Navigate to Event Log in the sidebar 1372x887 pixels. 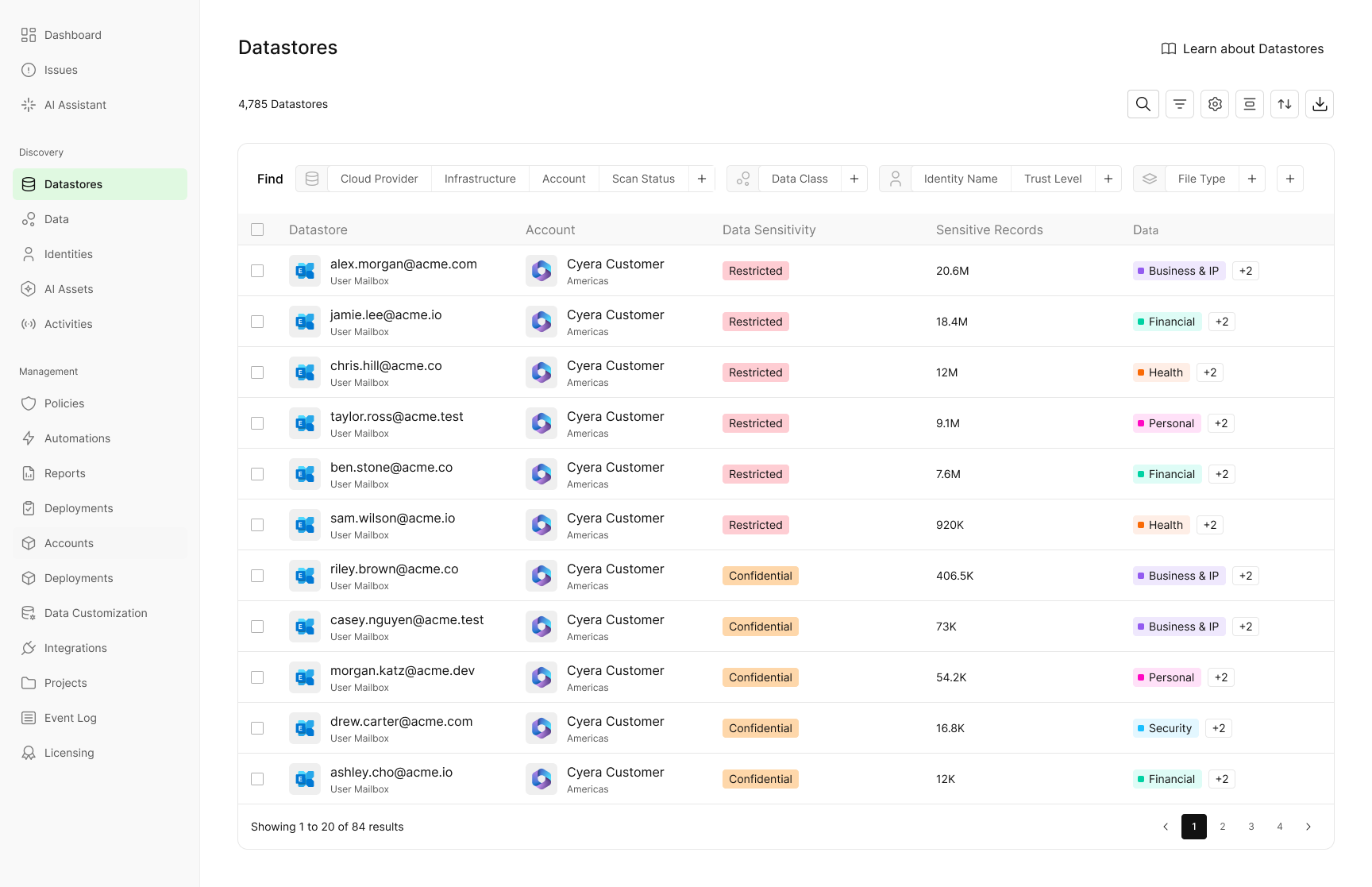click(x=69, y=718)
